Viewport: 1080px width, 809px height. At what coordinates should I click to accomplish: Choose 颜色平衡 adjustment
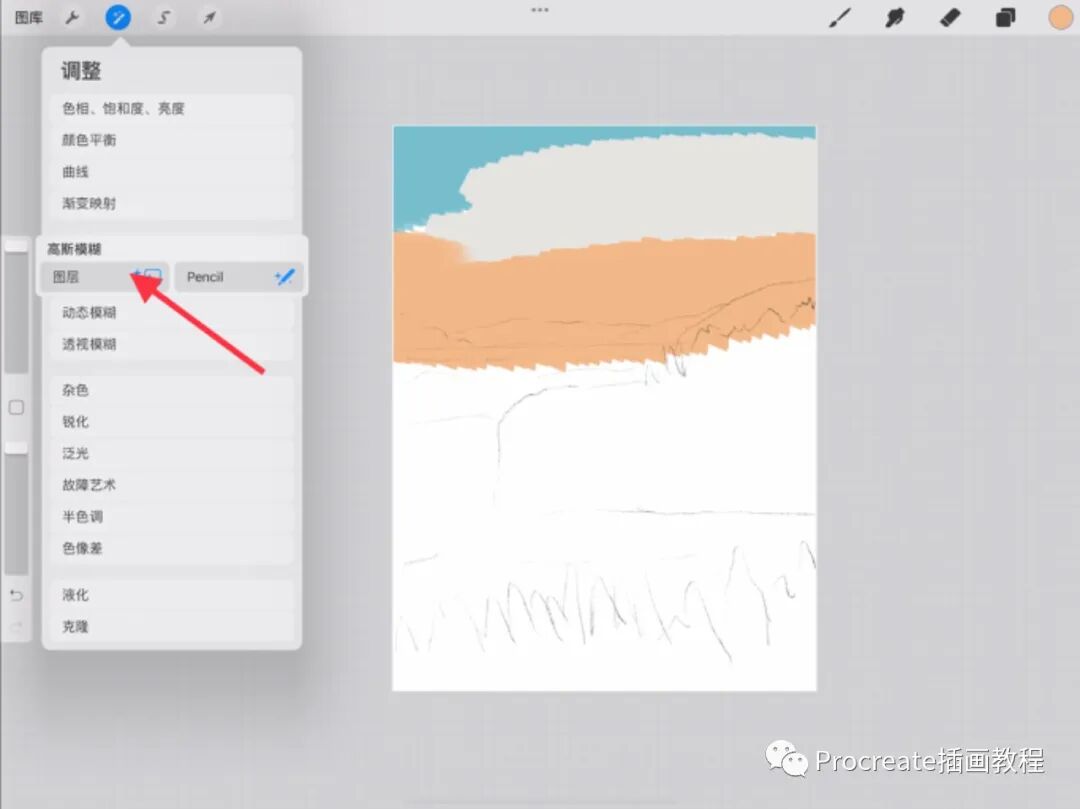(x=172, y=140)
